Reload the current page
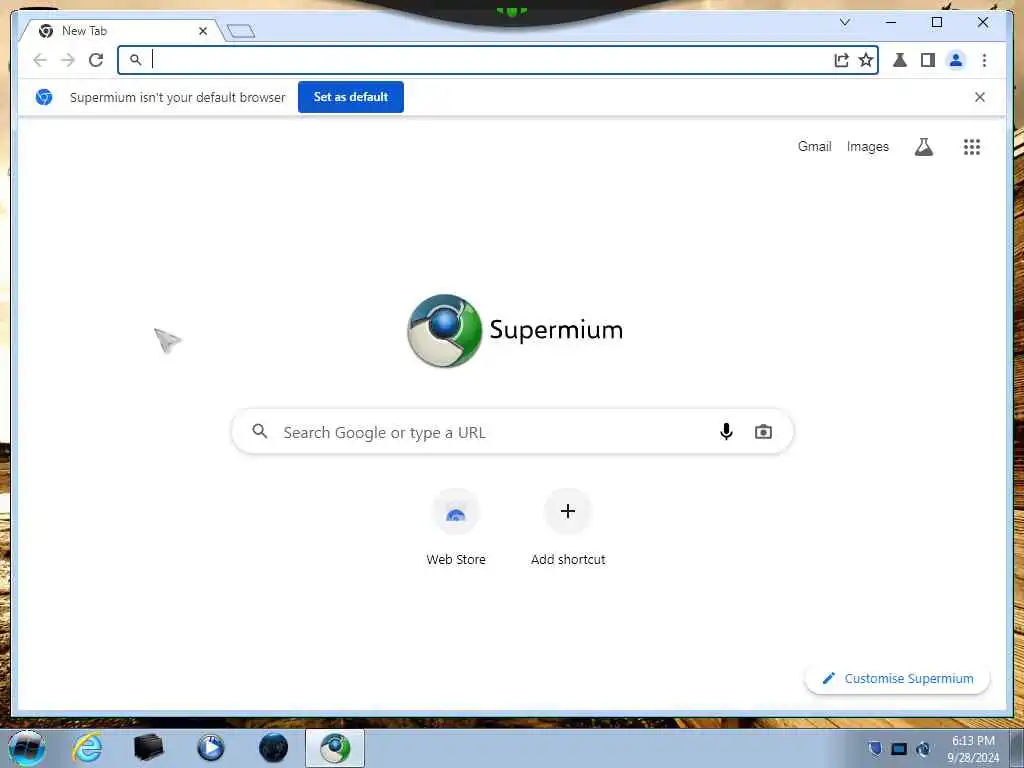Screen dimensions: 1024x768 click(x=96, y=60)
